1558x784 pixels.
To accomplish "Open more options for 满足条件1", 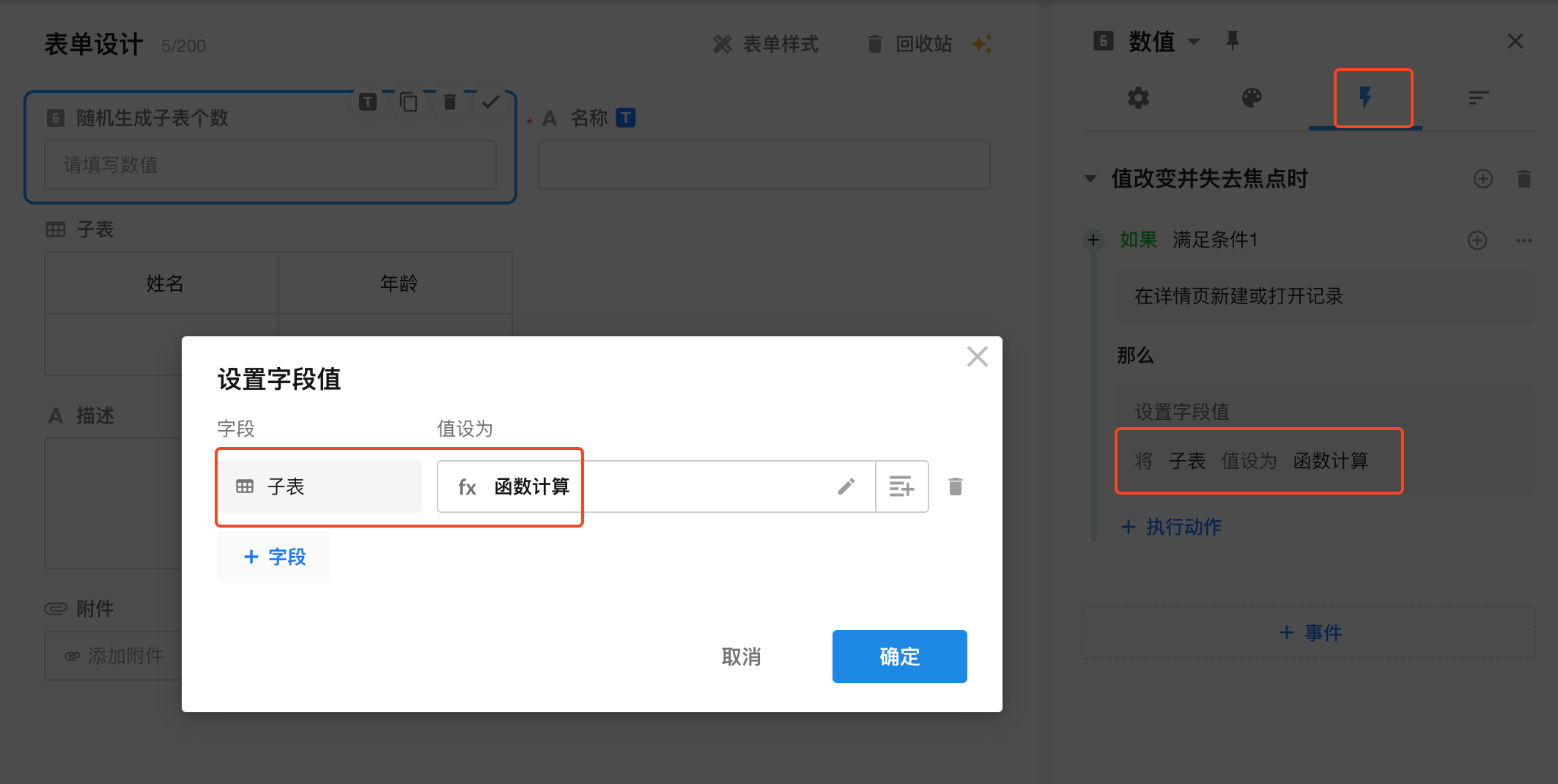I will (x=1524, y=240).
